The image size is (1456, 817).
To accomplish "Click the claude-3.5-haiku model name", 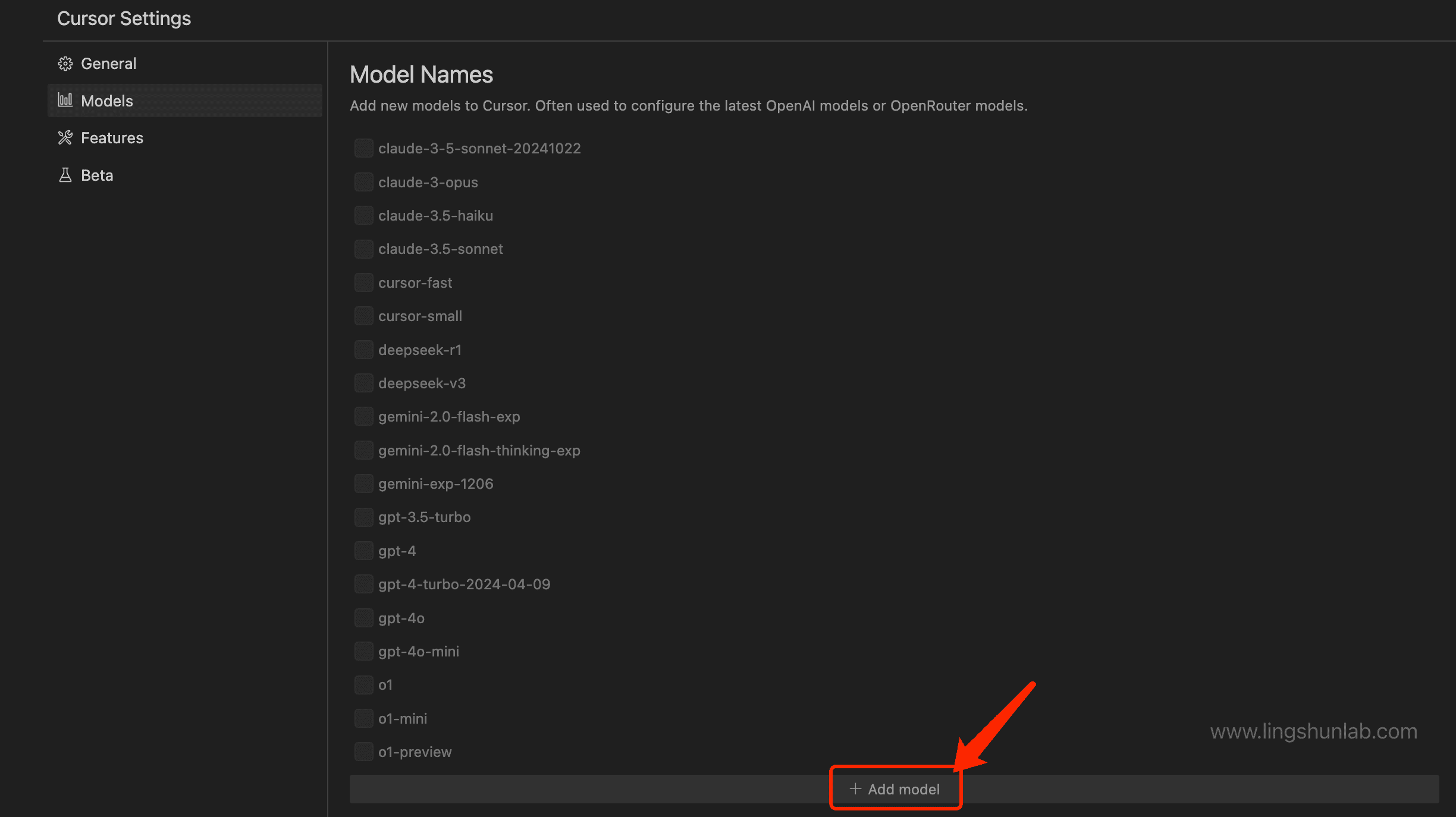I will pyautogui.click(x=435, y=215).
